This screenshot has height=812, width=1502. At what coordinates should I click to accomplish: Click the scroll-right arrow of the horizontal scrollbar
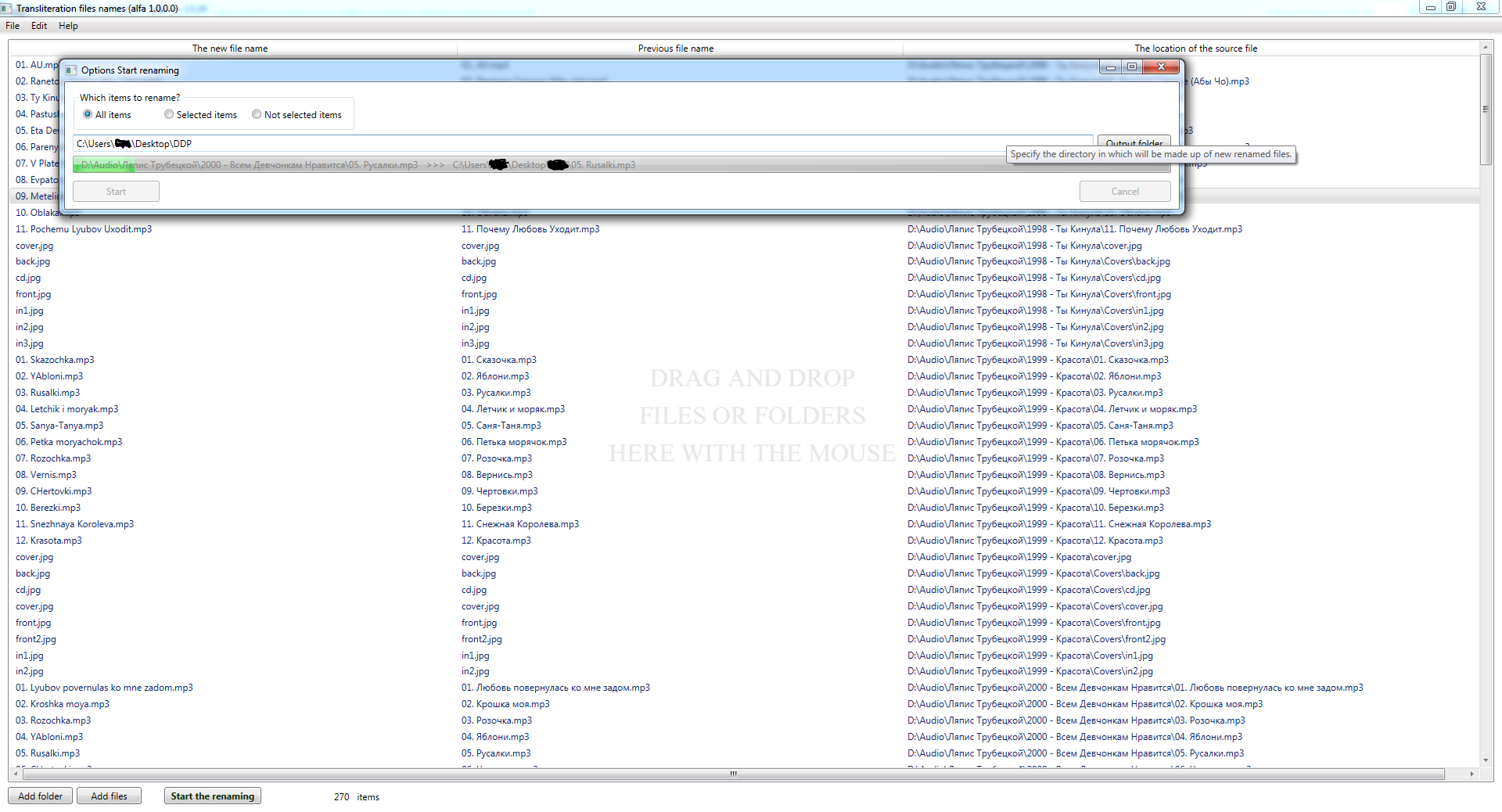[1472, 774]
